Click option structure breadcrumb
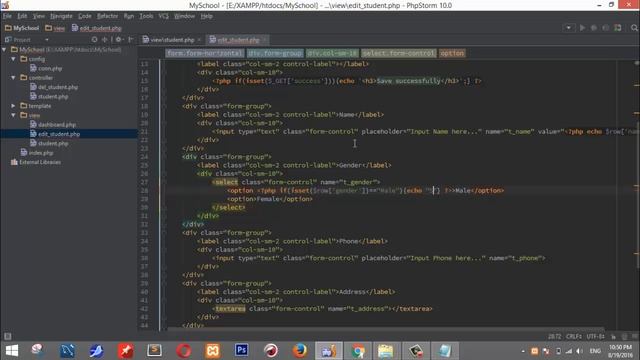This screenshot has width=640, height=360. click(452, 53)
